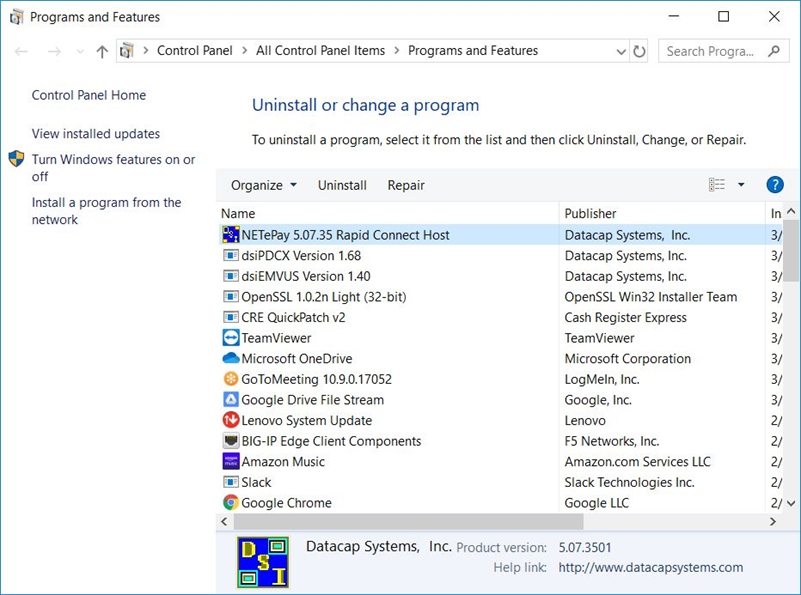Click the Google Drive File Stream icon
The height and width of the screenshot is (595, 801).
[231, 399]
